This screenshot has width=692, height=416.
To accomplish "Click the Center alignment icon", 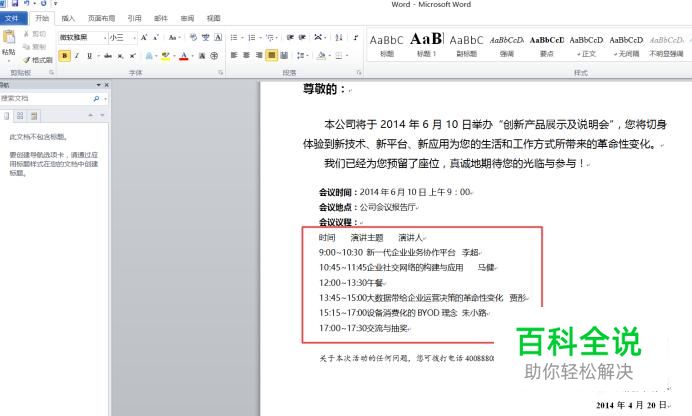I will [247, 55].
